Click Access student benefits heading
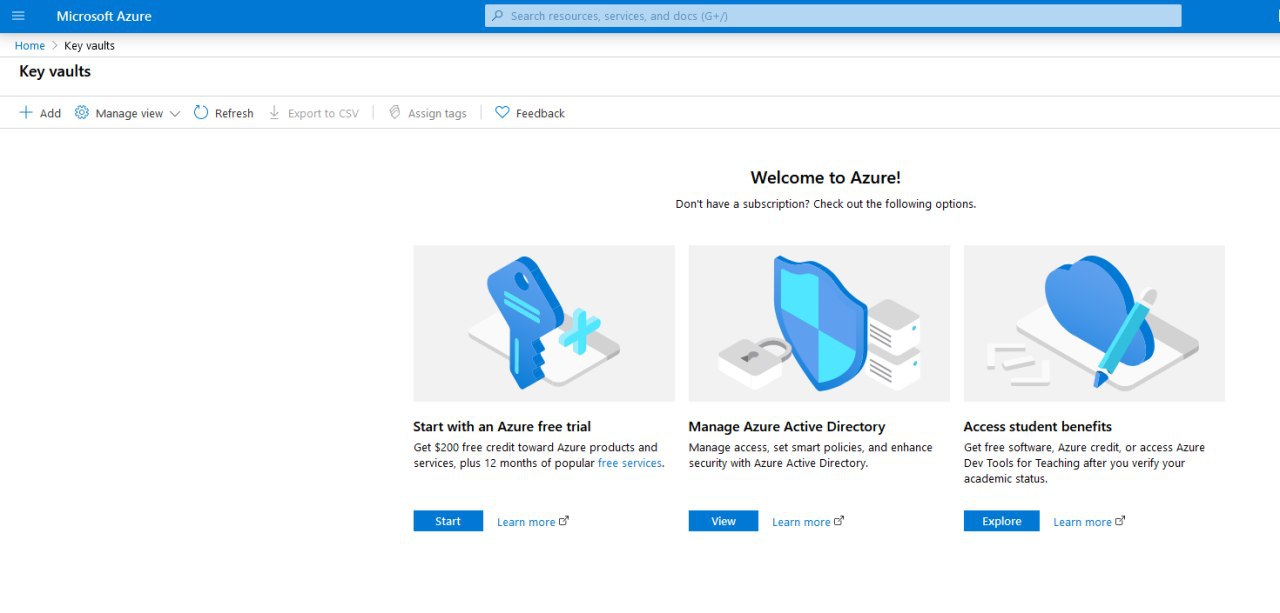The height and width of the screenshot is (613, 1280). 1038,427
